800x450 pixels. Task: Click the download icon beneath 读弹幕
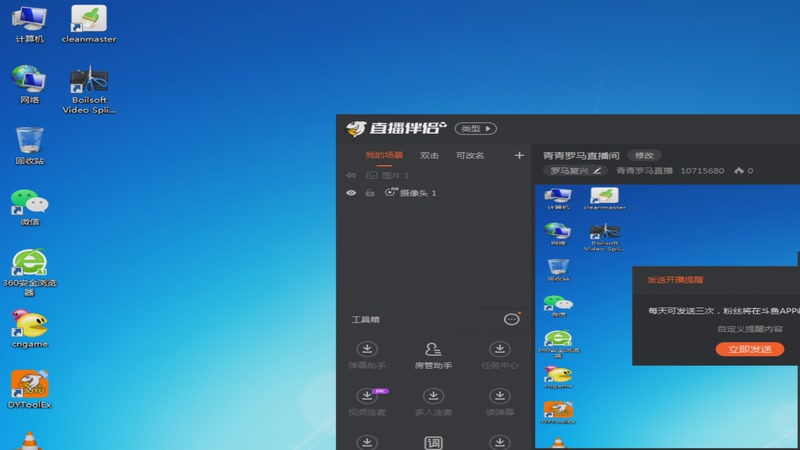pyautogui.click(x=499, y=442)
